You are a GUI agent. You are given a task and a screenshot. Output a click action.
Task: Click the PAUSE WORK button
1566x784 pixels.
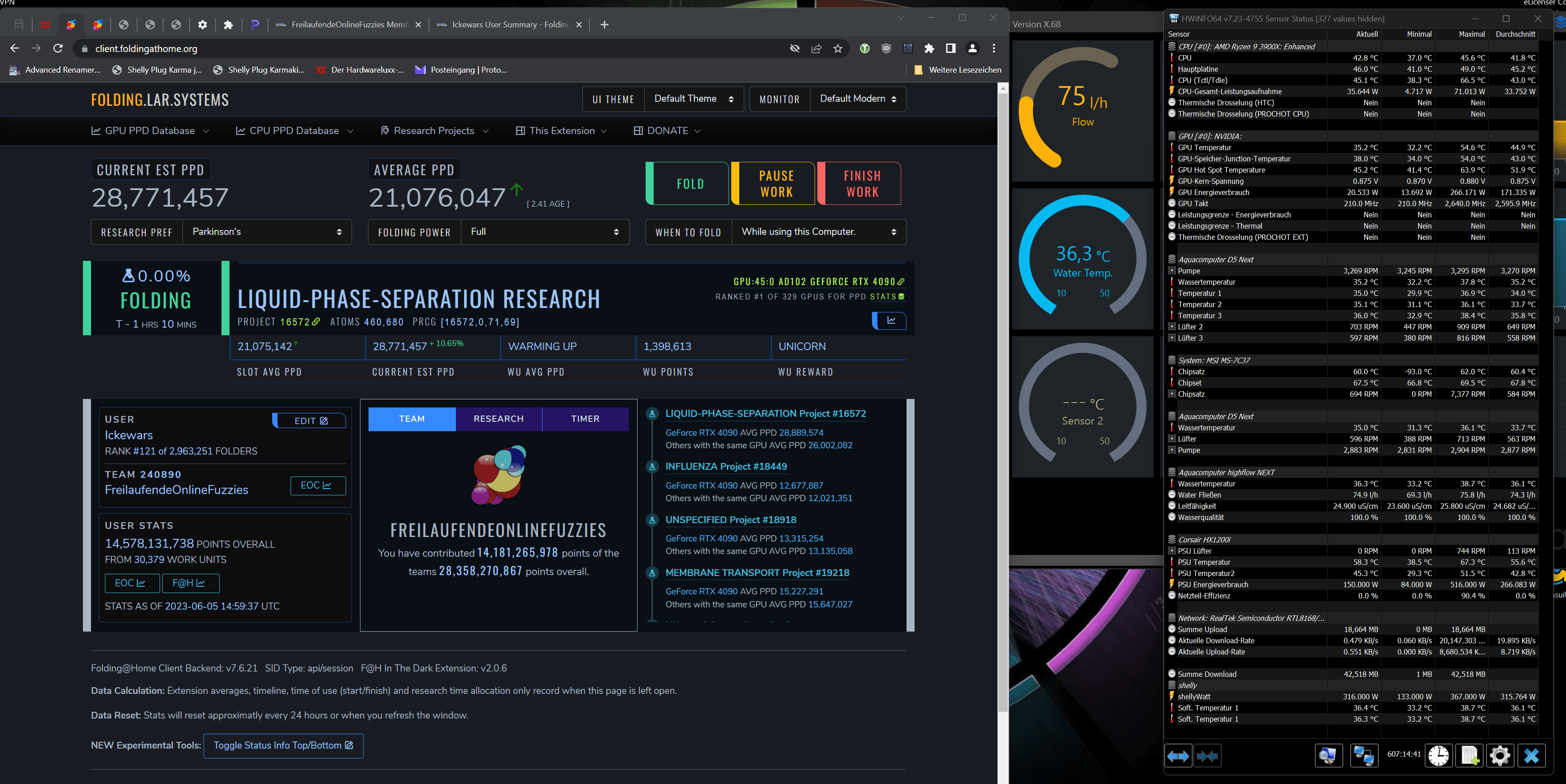[x=773, y=183]
